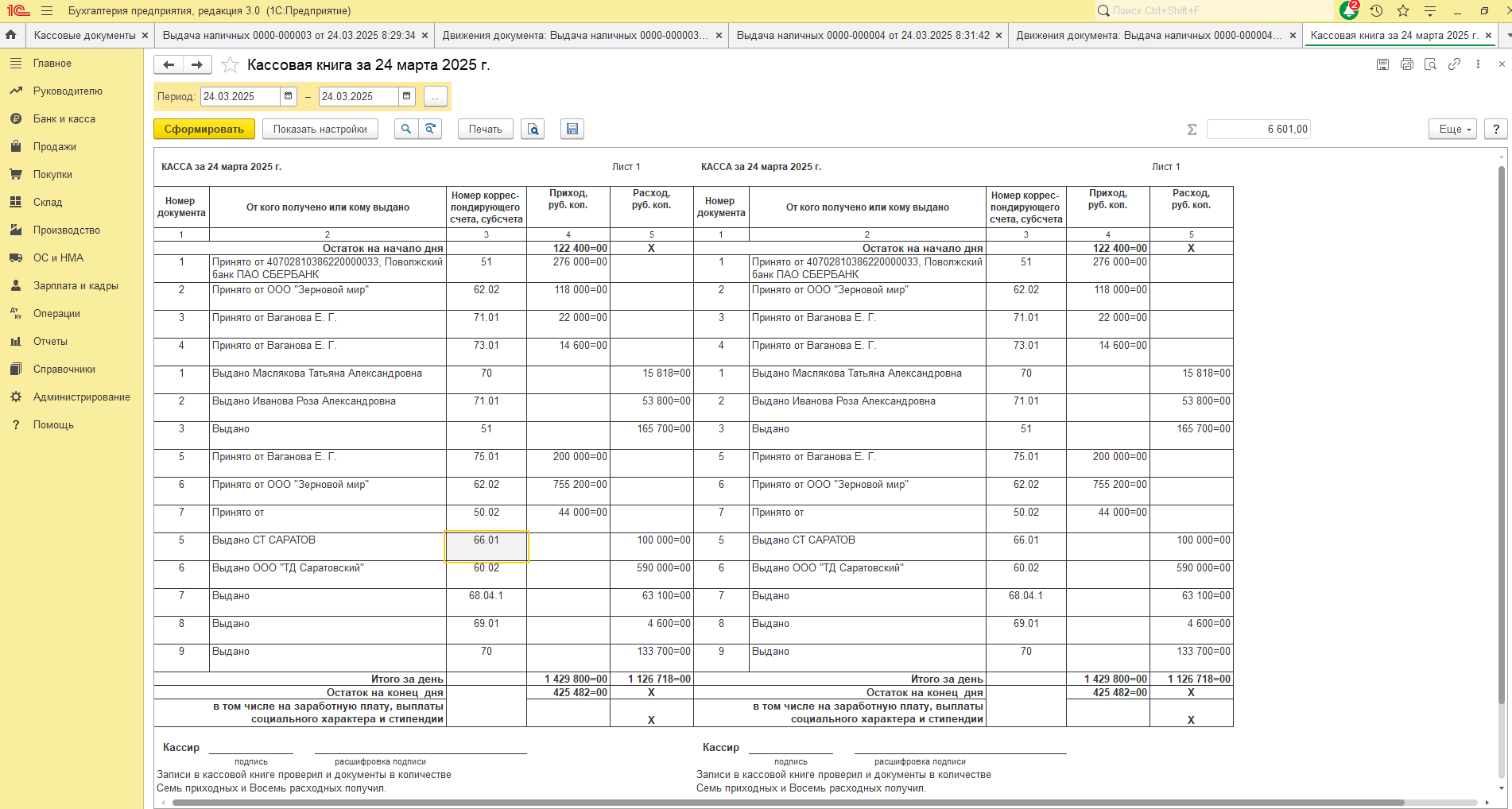
Task: Select cell 425 482=00 in left sheet
Action: pos(568,692)
